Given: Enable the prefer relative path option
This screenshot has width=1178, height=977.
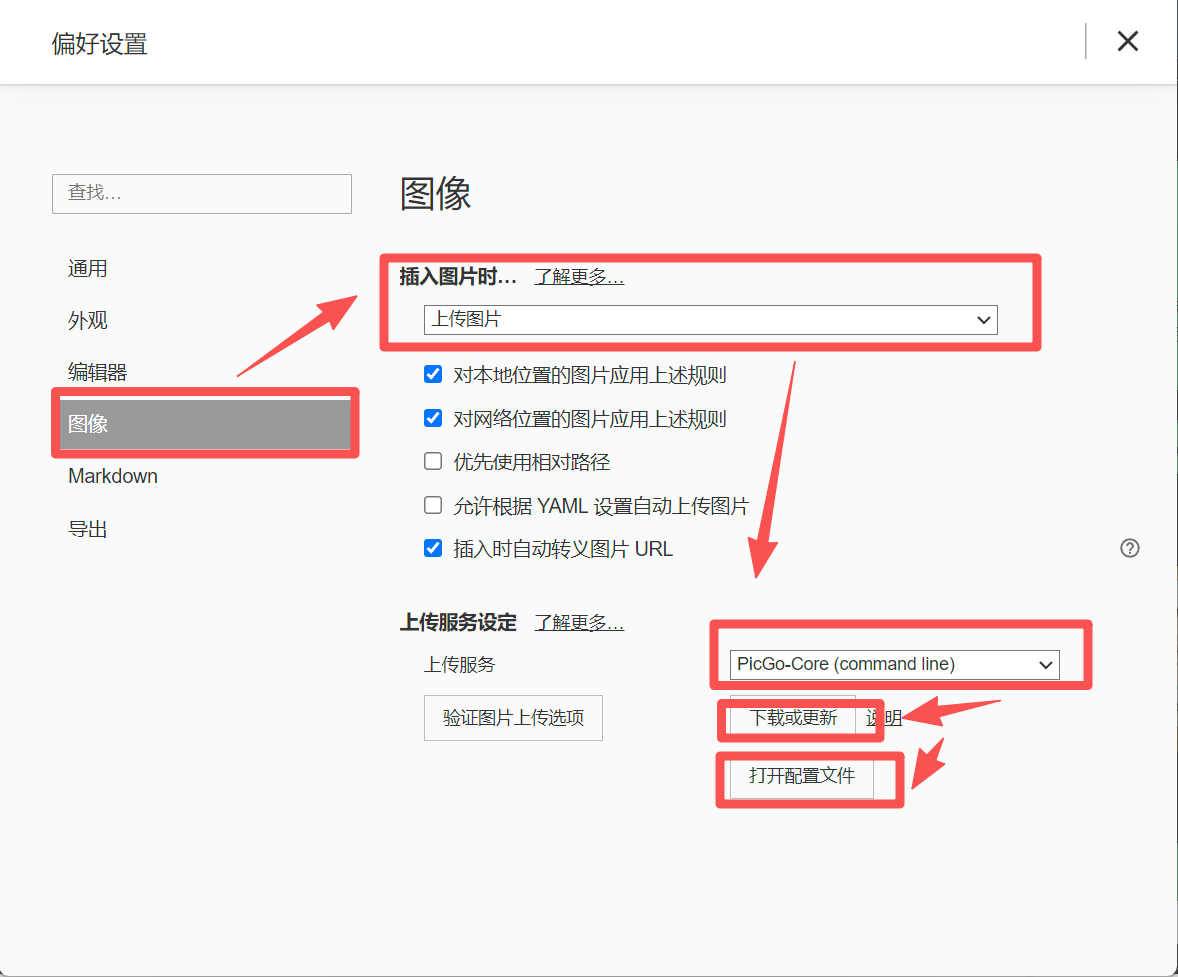Looking at the screenshot, I should click(x=433, y=462).
